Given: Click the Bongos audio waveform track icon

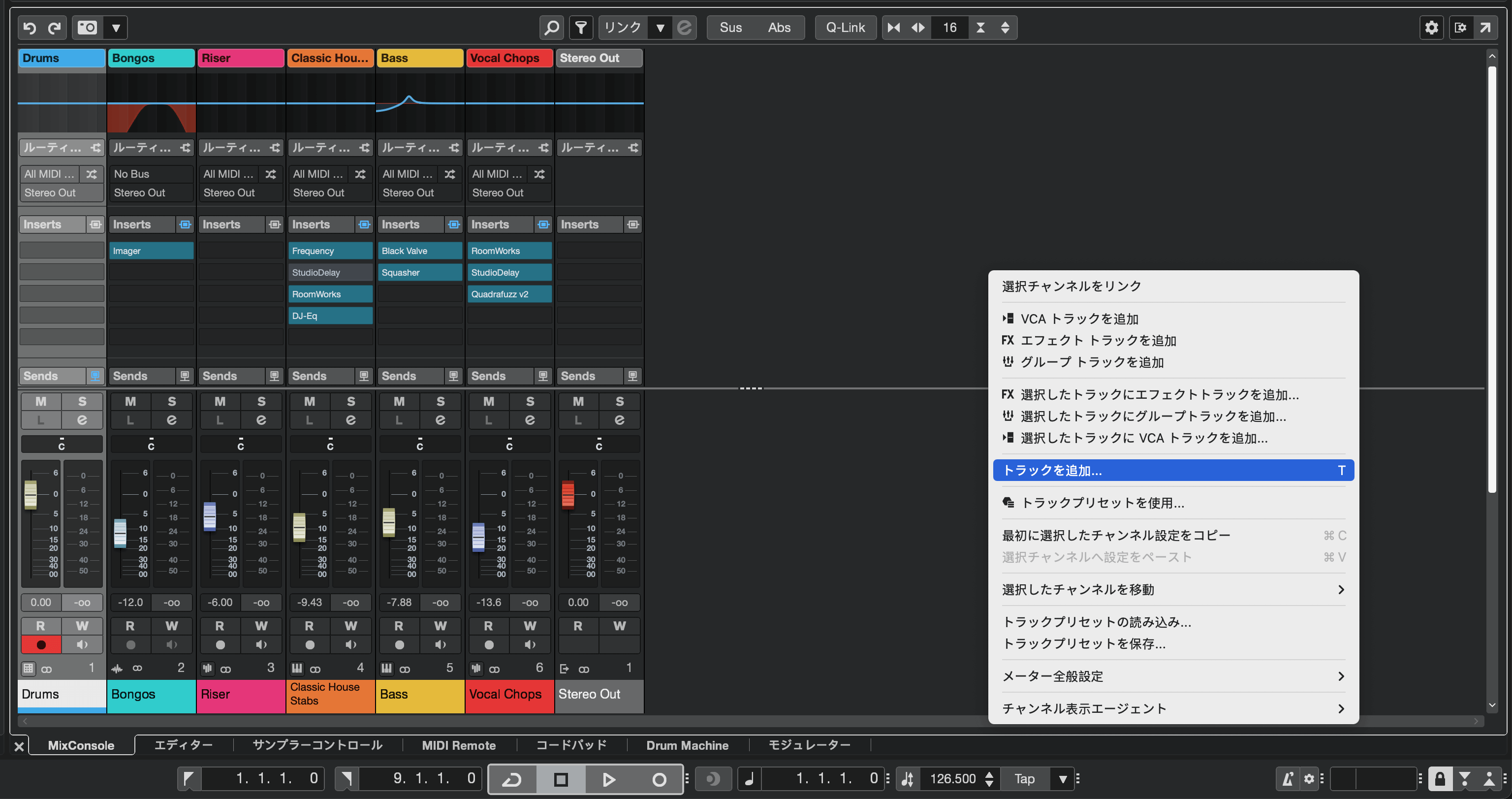Looking at the screenshot, I should tap(117, 668).
